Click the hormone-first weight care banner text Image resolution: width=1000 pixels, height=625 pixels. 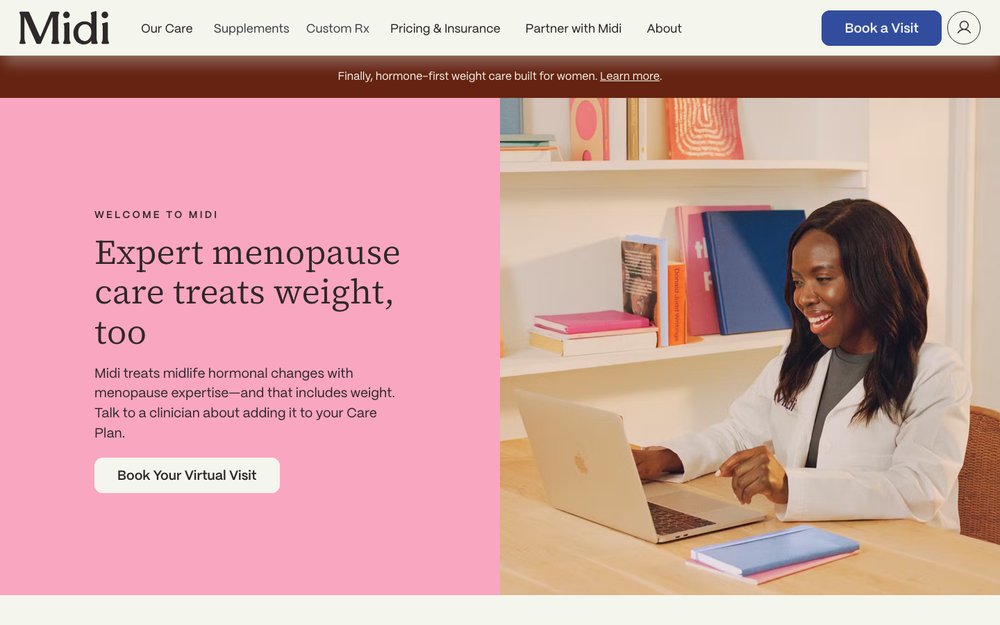[x=467, y=76]
